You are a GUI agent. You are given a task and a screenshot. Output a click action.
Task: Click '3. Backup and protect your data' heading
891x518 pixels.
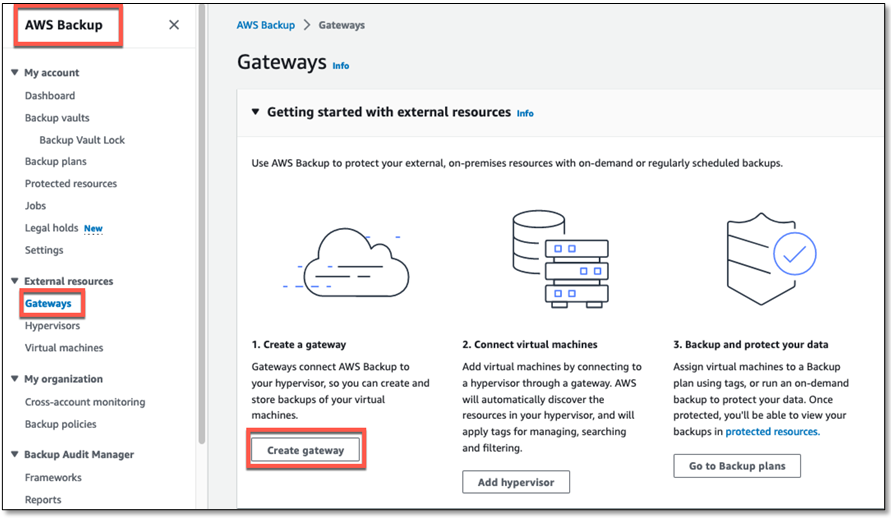751,344
